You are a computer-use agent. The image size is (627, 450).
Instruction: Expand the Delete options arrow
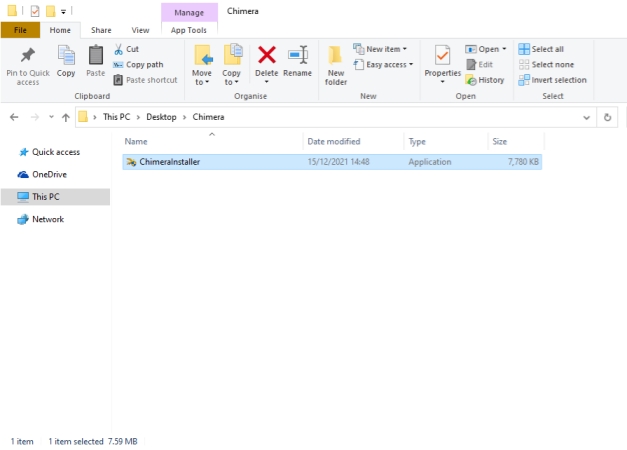(267, 82)
